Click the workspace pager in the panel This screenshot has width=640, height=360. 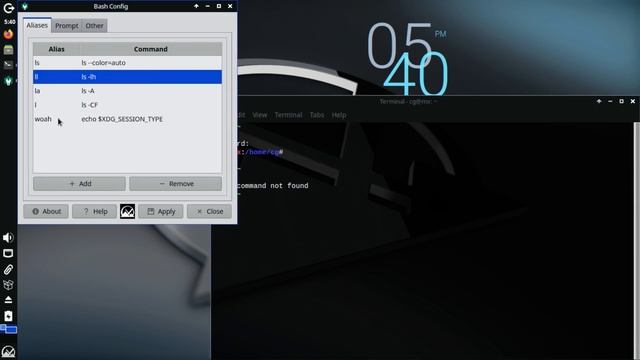click(9, 329)
